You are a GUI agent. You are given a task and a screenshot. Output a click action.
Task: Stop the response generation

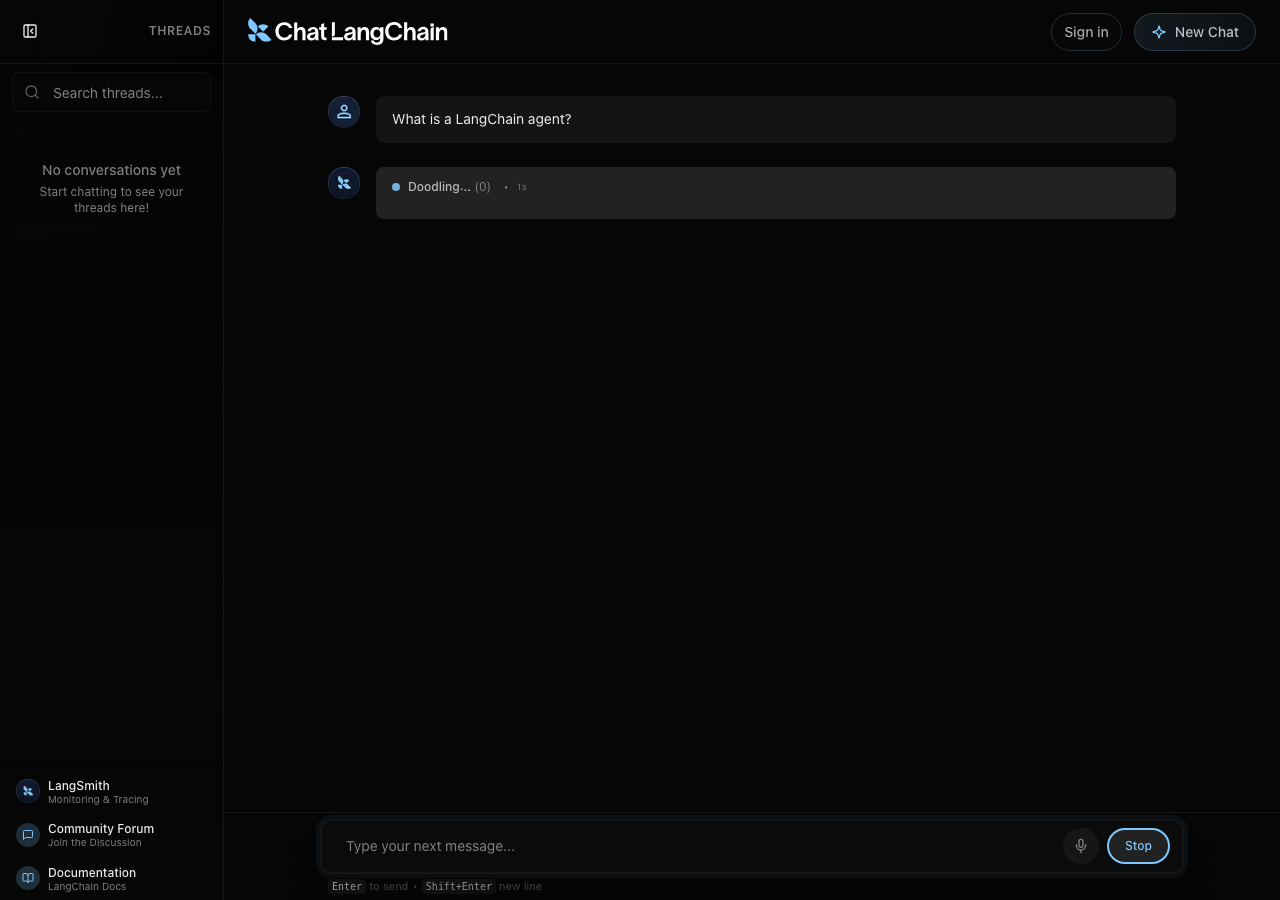[x=1138, y=846]
